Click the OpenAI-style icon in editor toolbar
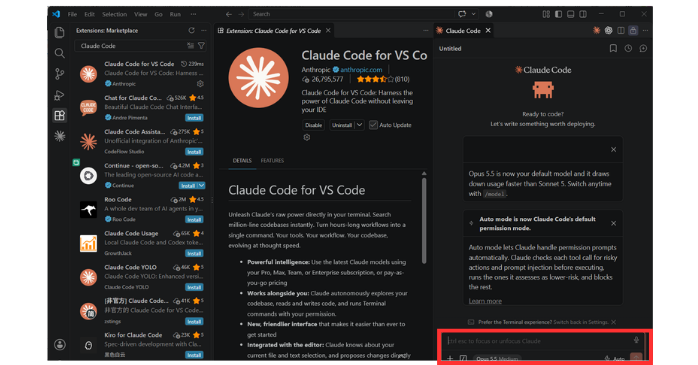698x365 pixels. pos(609,30)
